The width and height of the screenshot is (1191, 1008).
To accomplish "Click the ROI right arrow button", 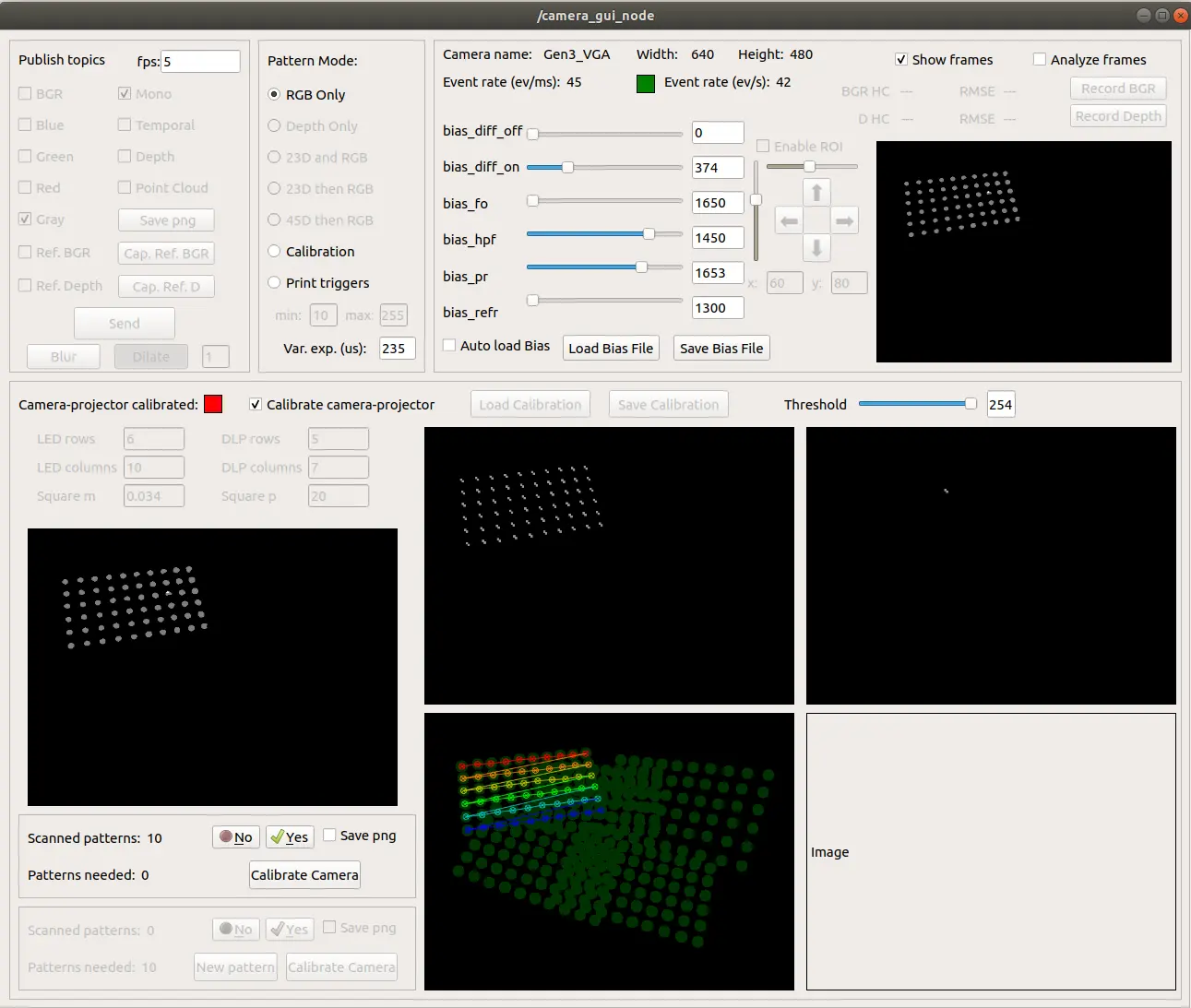I will click(844, 220).
